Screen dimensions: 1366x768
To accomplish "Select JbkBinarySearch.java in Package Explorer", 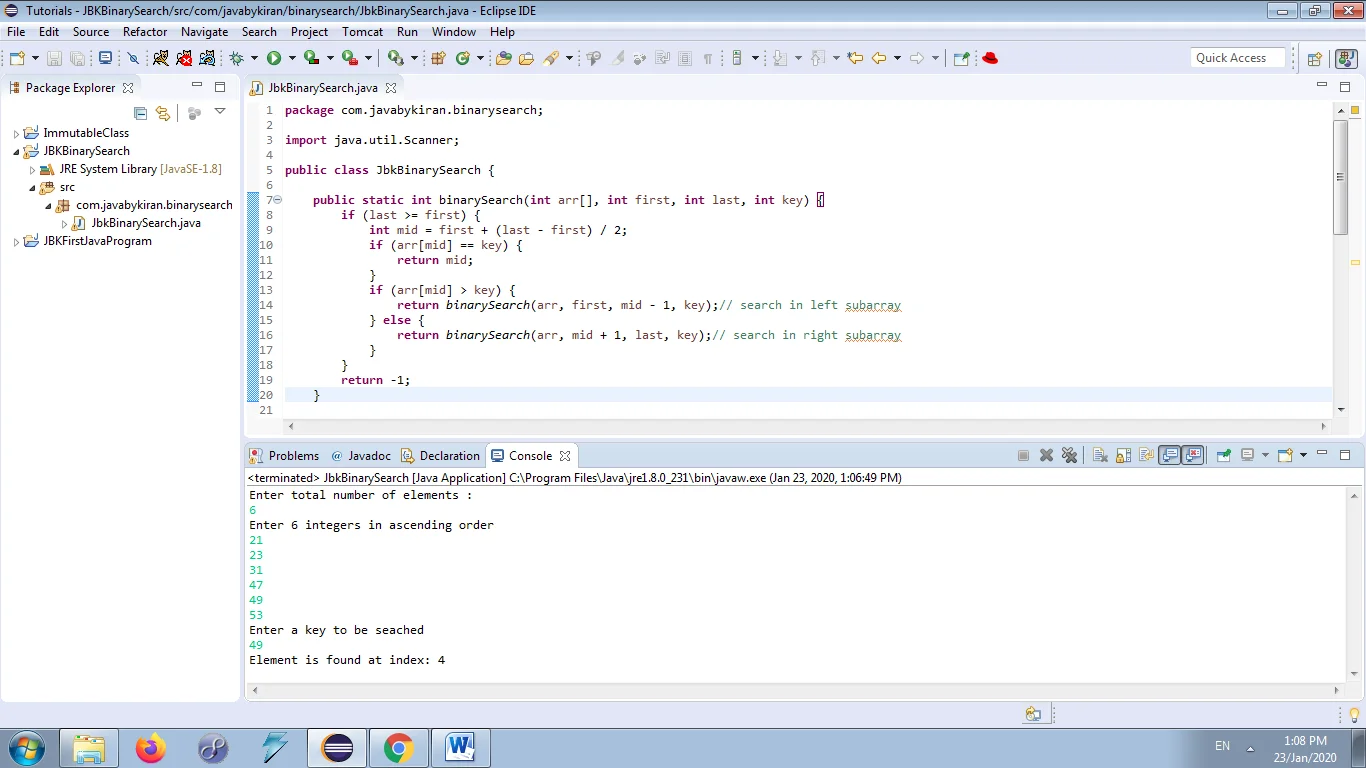I will click(x=147, y=222).
